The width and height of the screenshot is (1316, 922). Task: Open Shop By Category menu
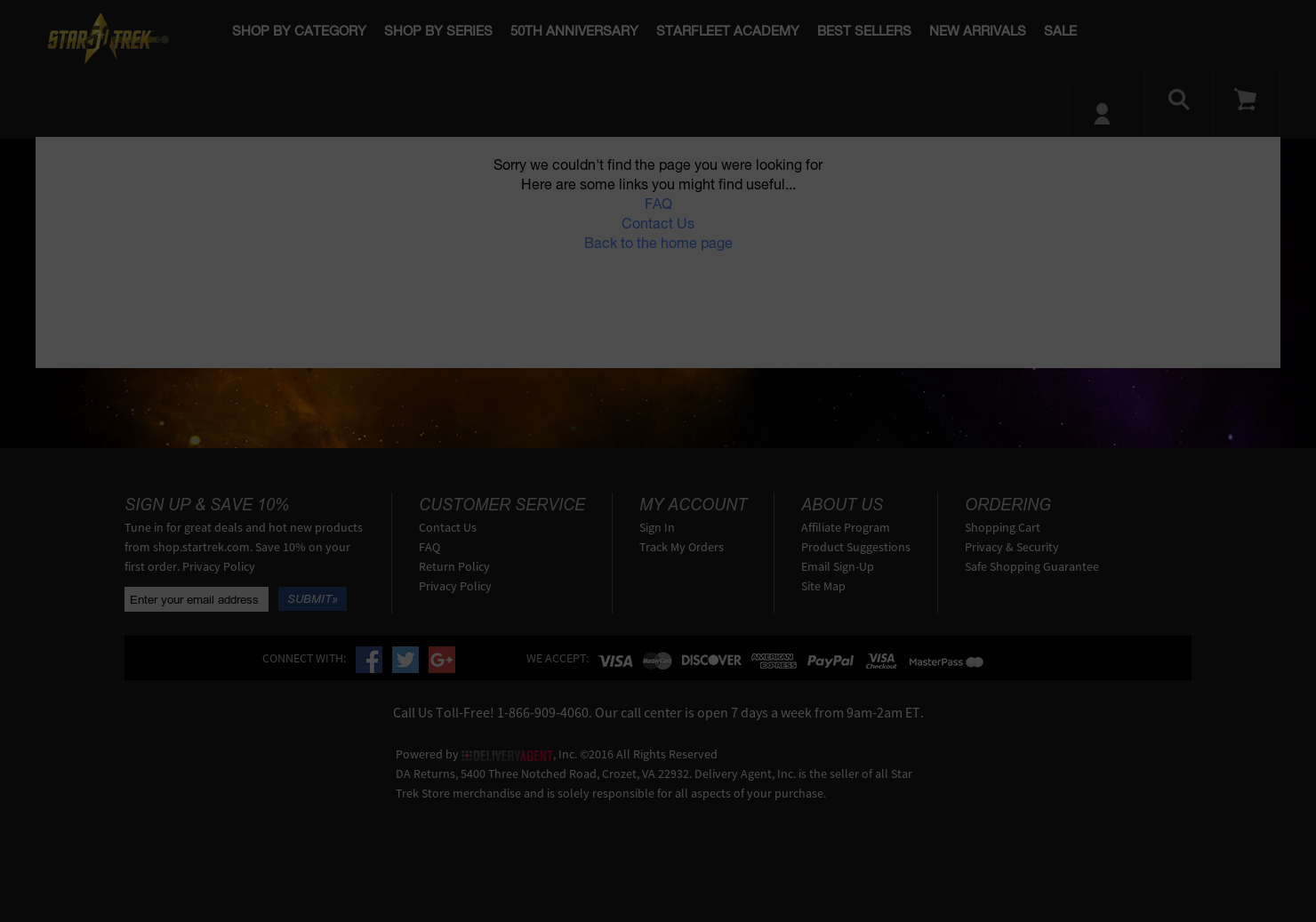coord(299,30)
